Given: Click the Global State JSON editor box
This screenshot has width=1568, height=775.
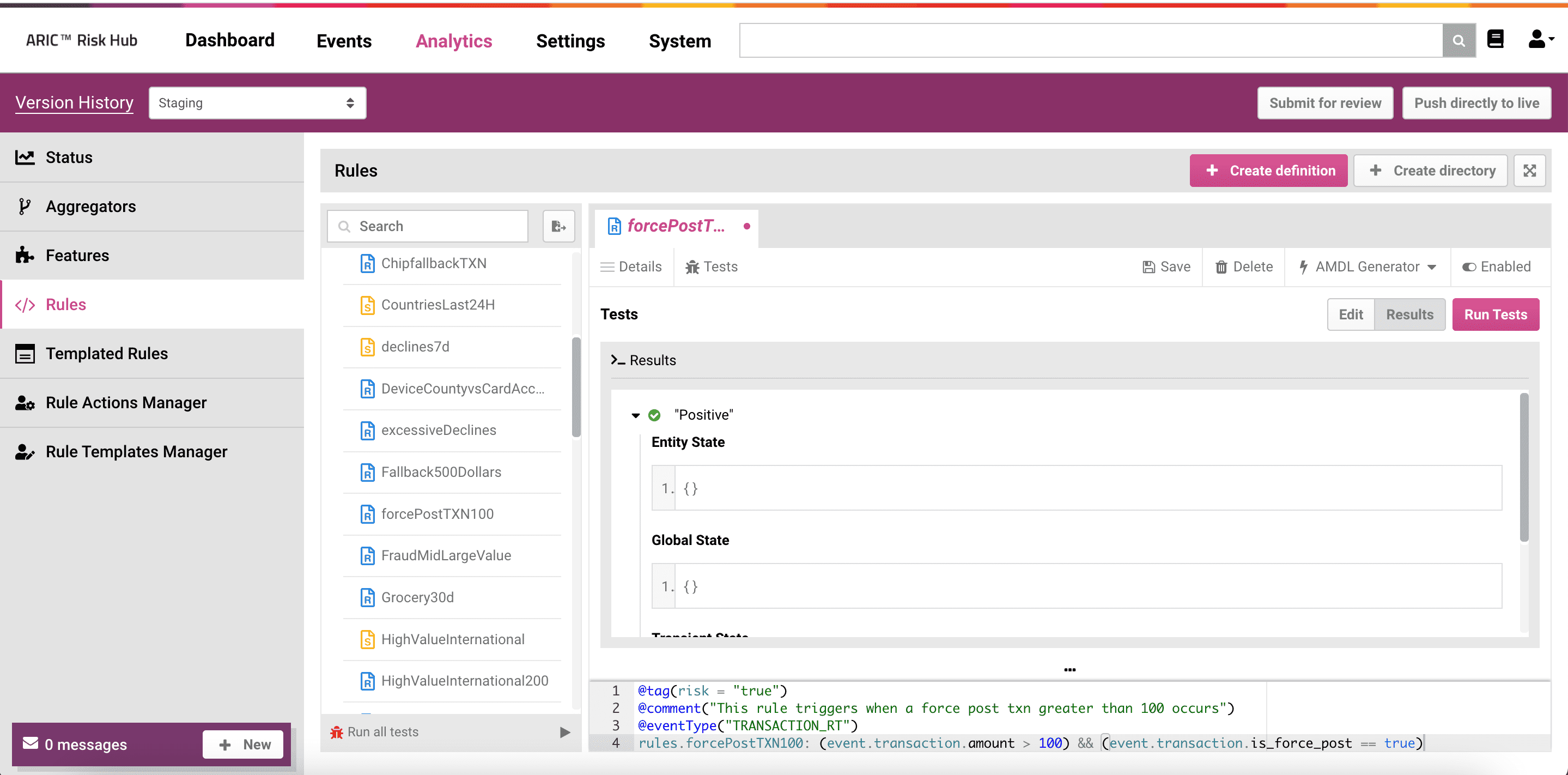Looking at the screenshot, I should (x=1076, y=586).
